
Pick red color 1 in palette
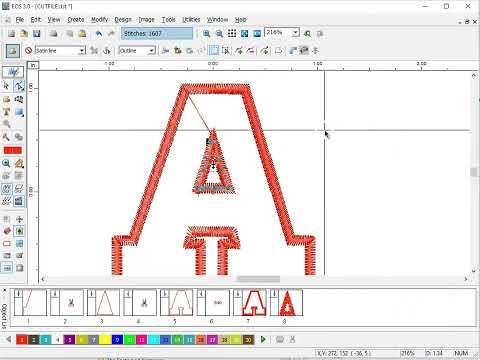(22, 340)
